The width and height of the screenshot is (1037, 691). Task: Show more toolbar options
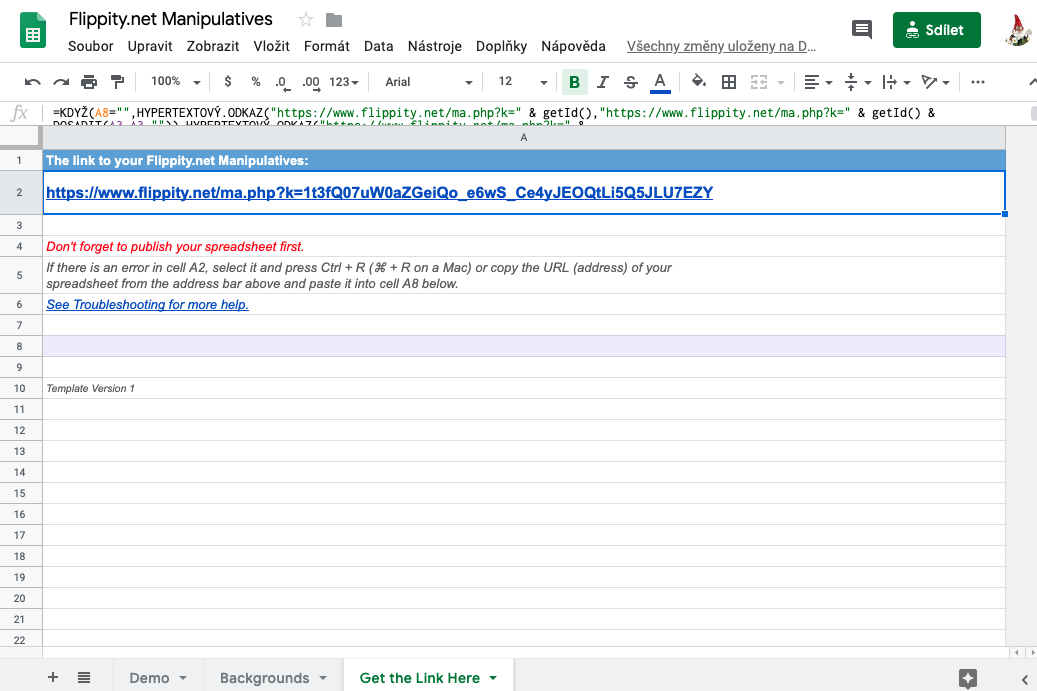click(x=977, y=82)
